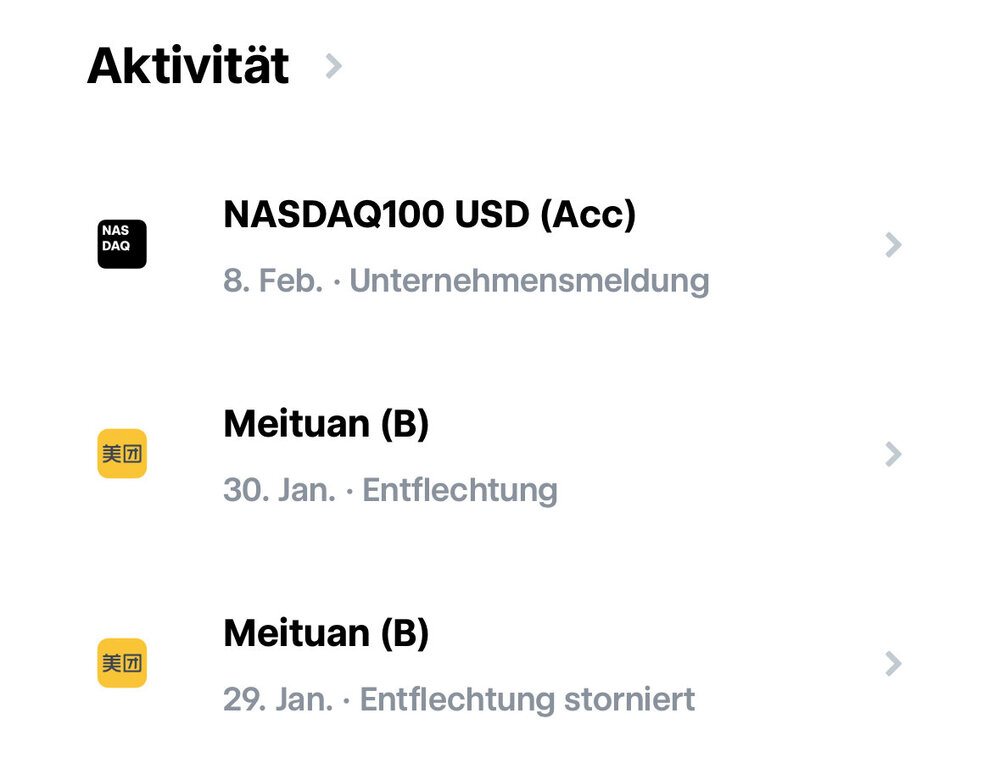
Task: Click Meituan logo icon on 29. Jan. entry
Action: 122,663
